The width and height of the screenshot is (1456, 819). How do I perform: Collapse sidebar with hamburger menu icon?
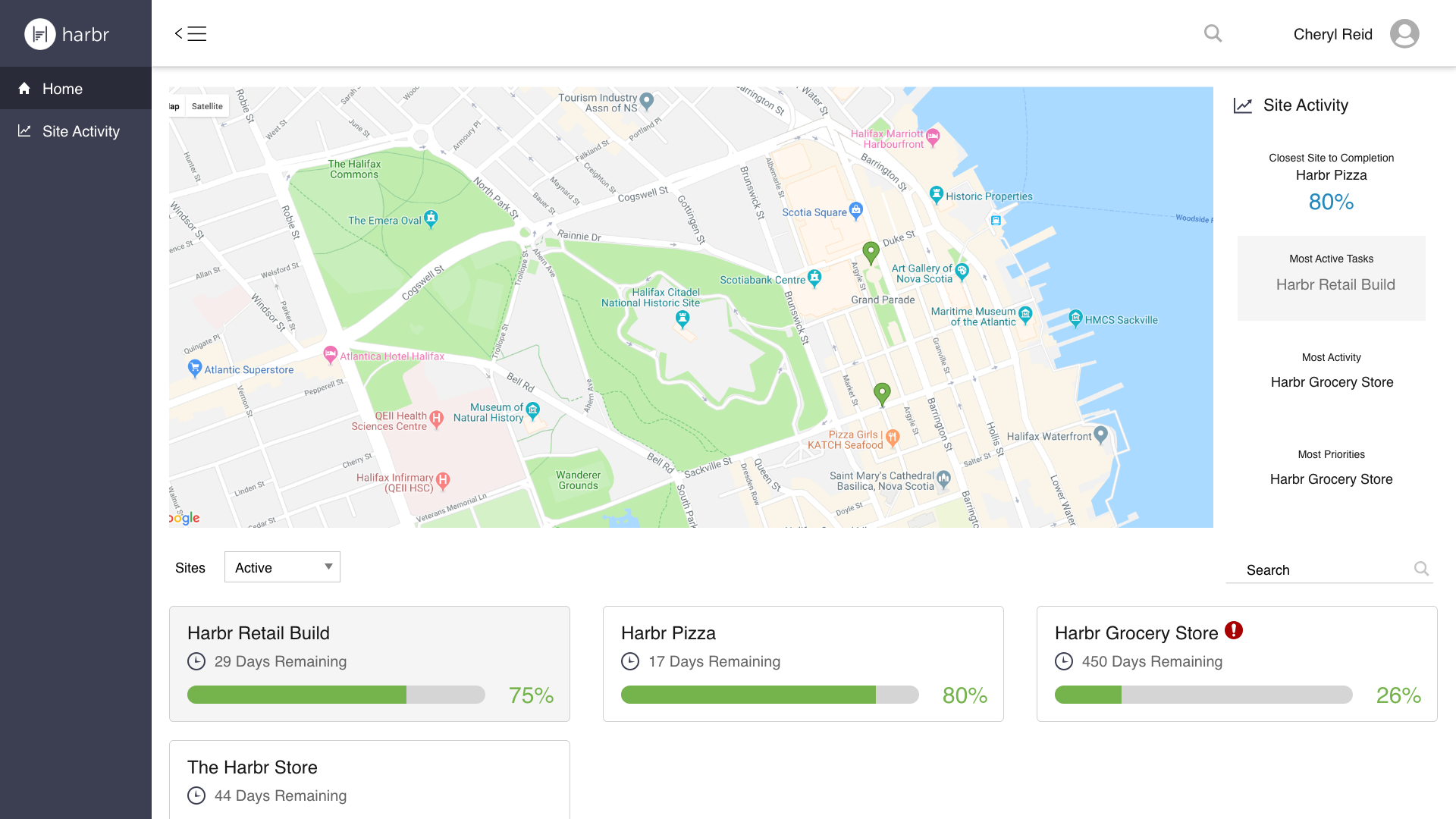coord(190,33)
